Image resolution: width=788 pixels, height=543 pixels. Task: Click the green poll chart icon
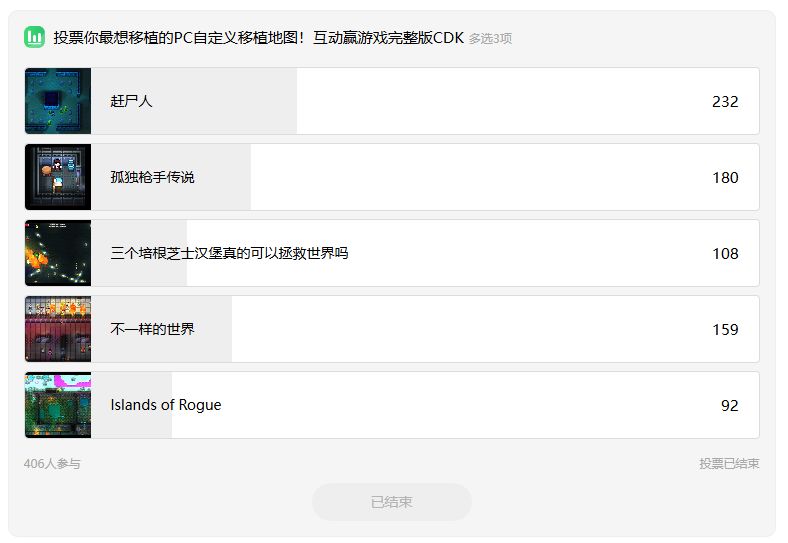pos(35,38)
